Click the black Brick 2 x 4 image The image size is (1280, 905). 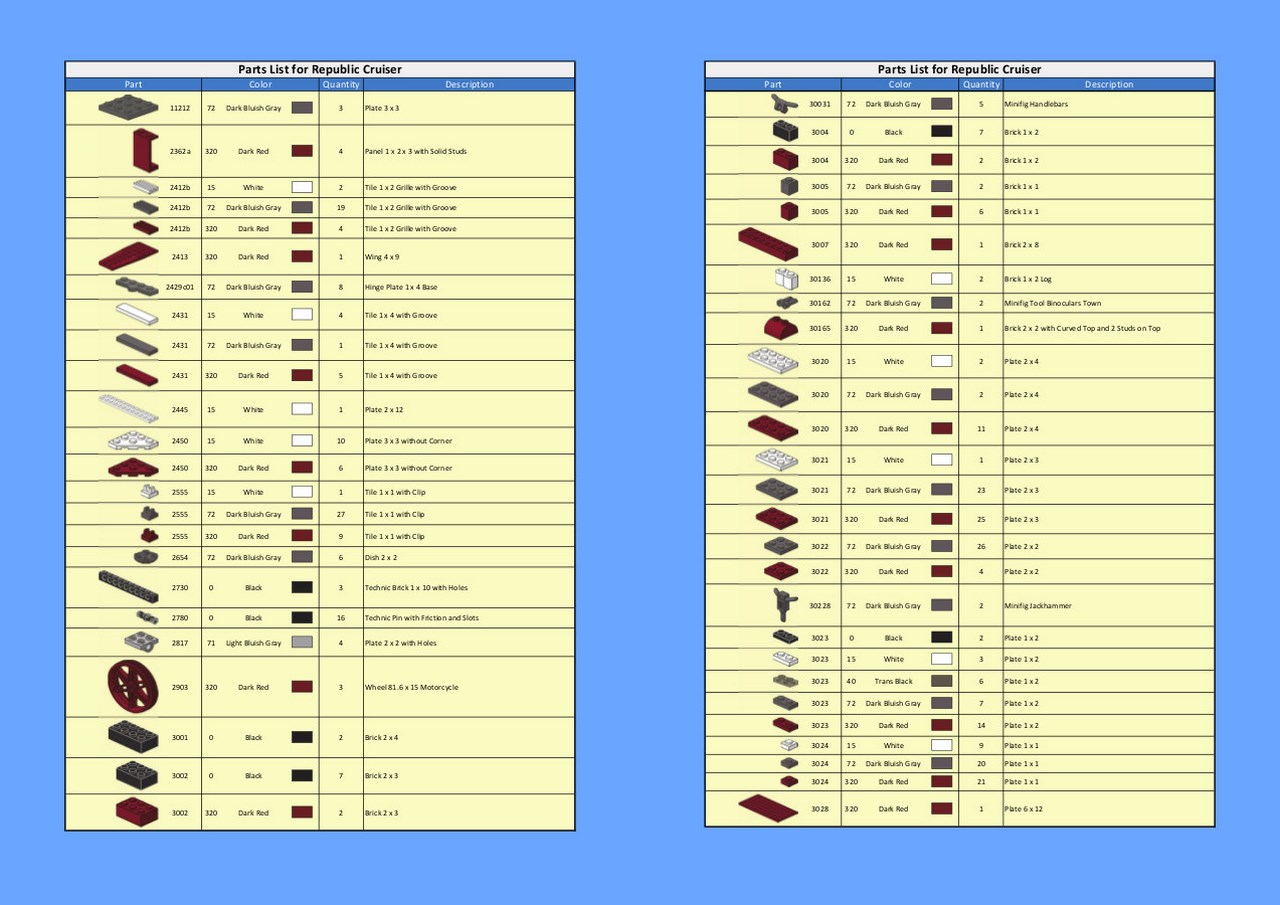coord(134,736)
